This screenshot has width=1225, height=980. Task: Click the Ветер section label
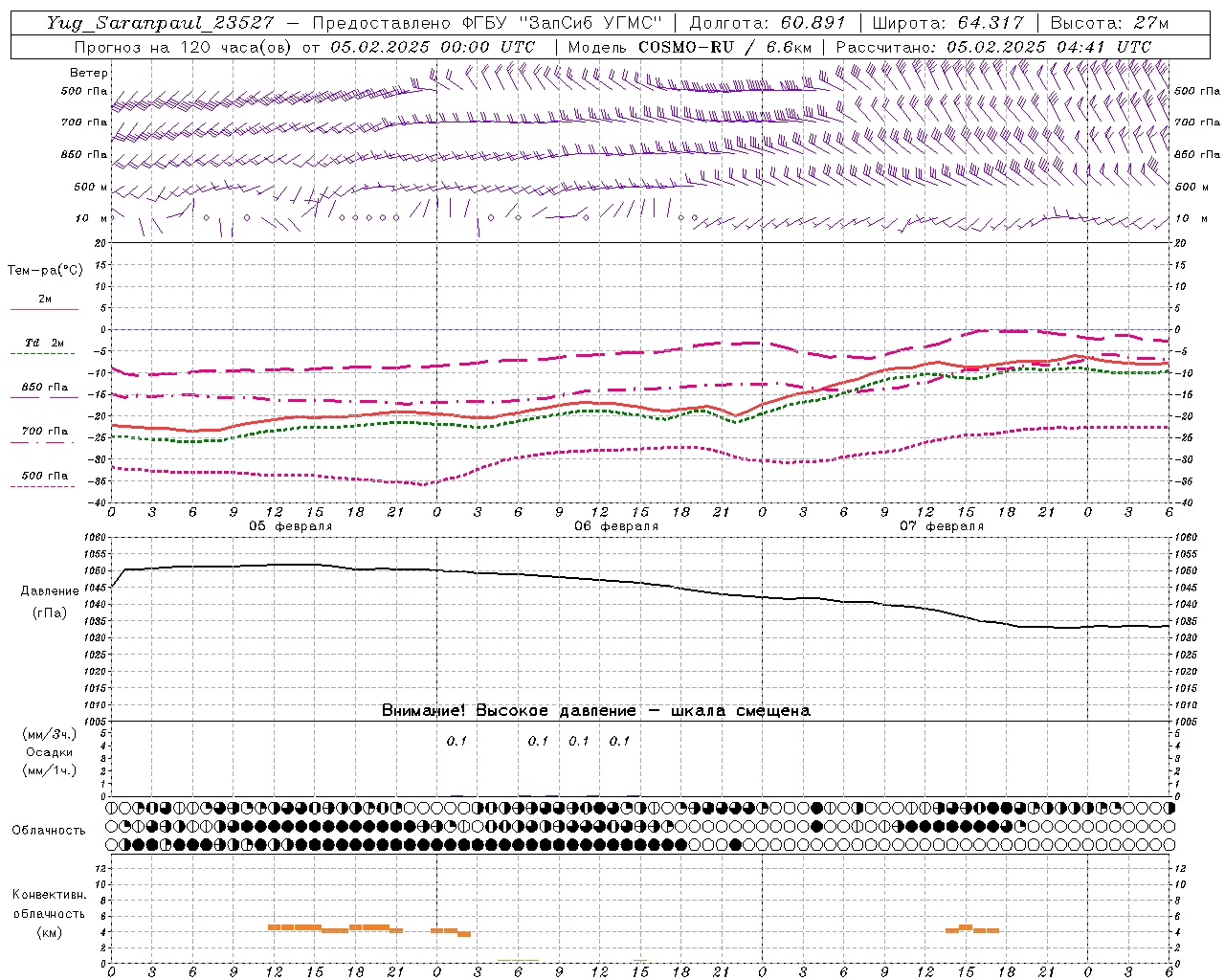89,73
